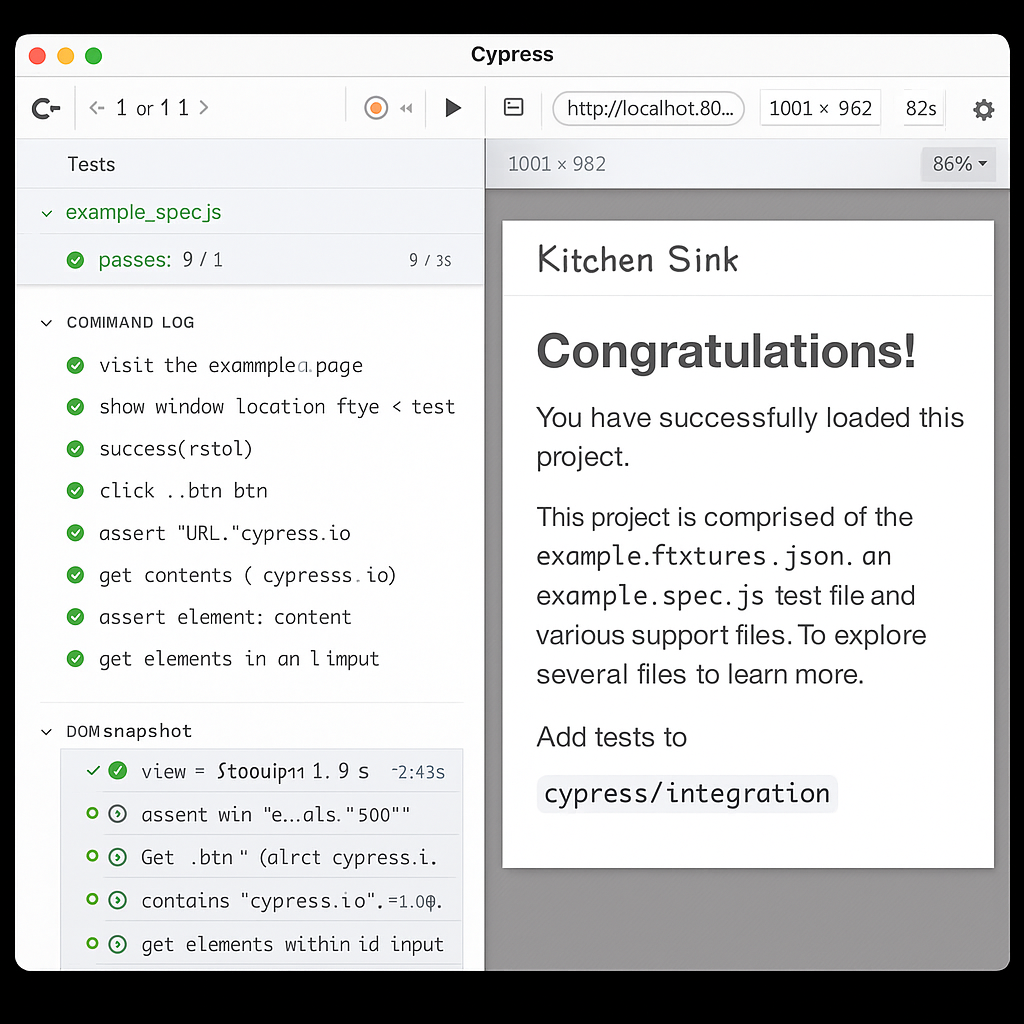Open the 86% zoom dropdown
The width and height of the screenshot is (1024, 1024).
(x=958, y=164)
